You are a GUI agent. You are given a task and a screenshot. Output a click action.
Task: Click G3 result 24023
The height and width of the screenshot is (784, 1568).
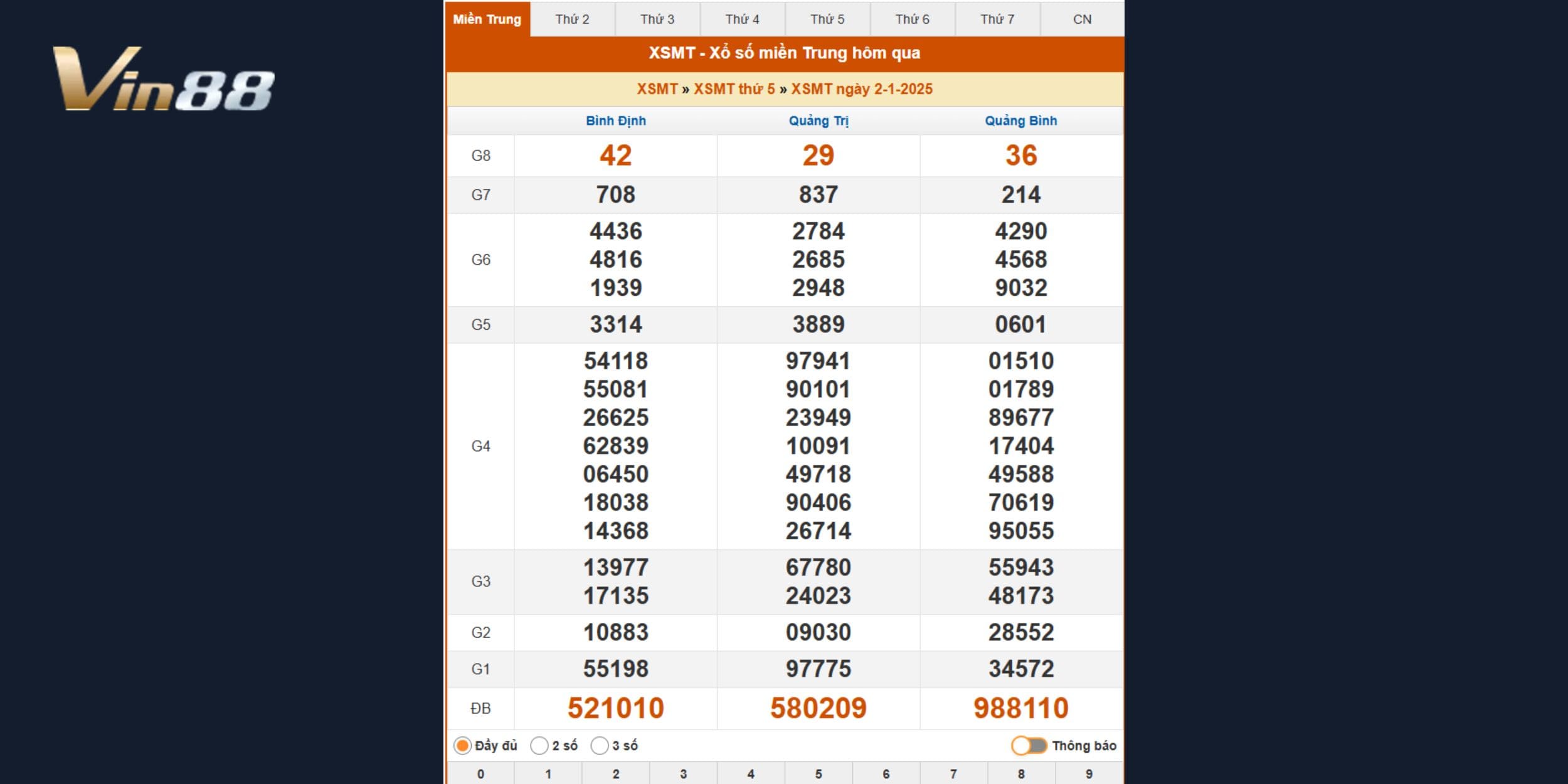click(818, 596)
